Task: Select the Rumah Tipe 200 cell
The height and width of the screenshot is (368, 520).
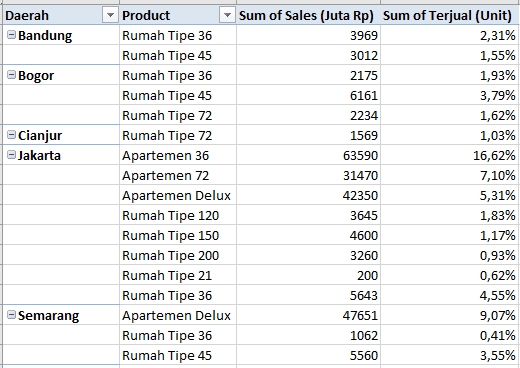Action: click(x=178, y=255)
